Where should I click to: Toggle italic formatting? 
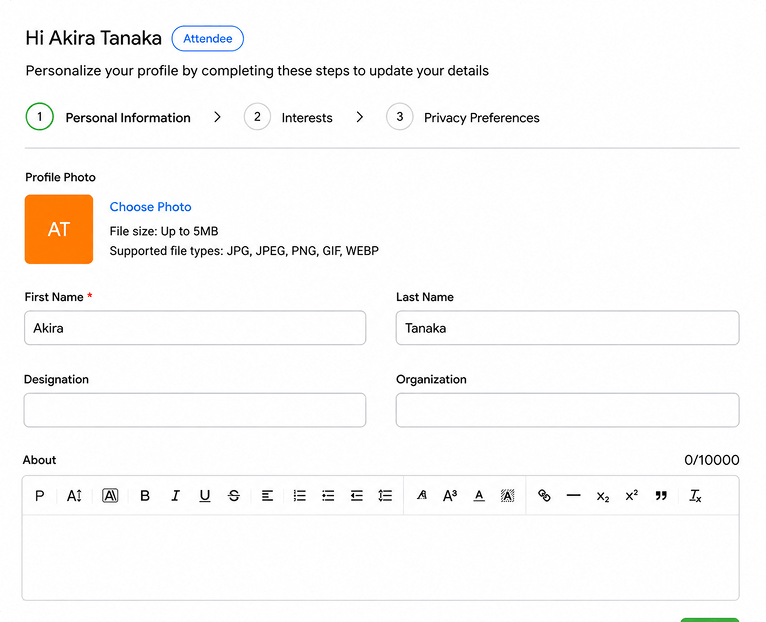click(175, 496)
